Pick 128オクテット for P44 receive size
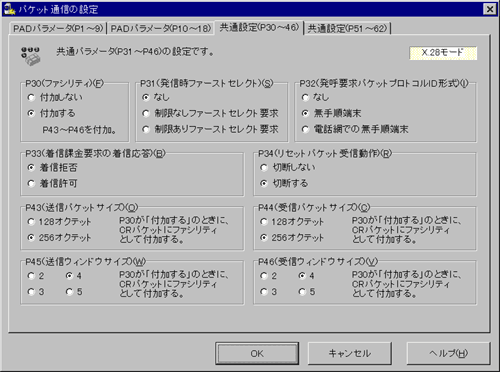The image size is (500, 372). 292,222
